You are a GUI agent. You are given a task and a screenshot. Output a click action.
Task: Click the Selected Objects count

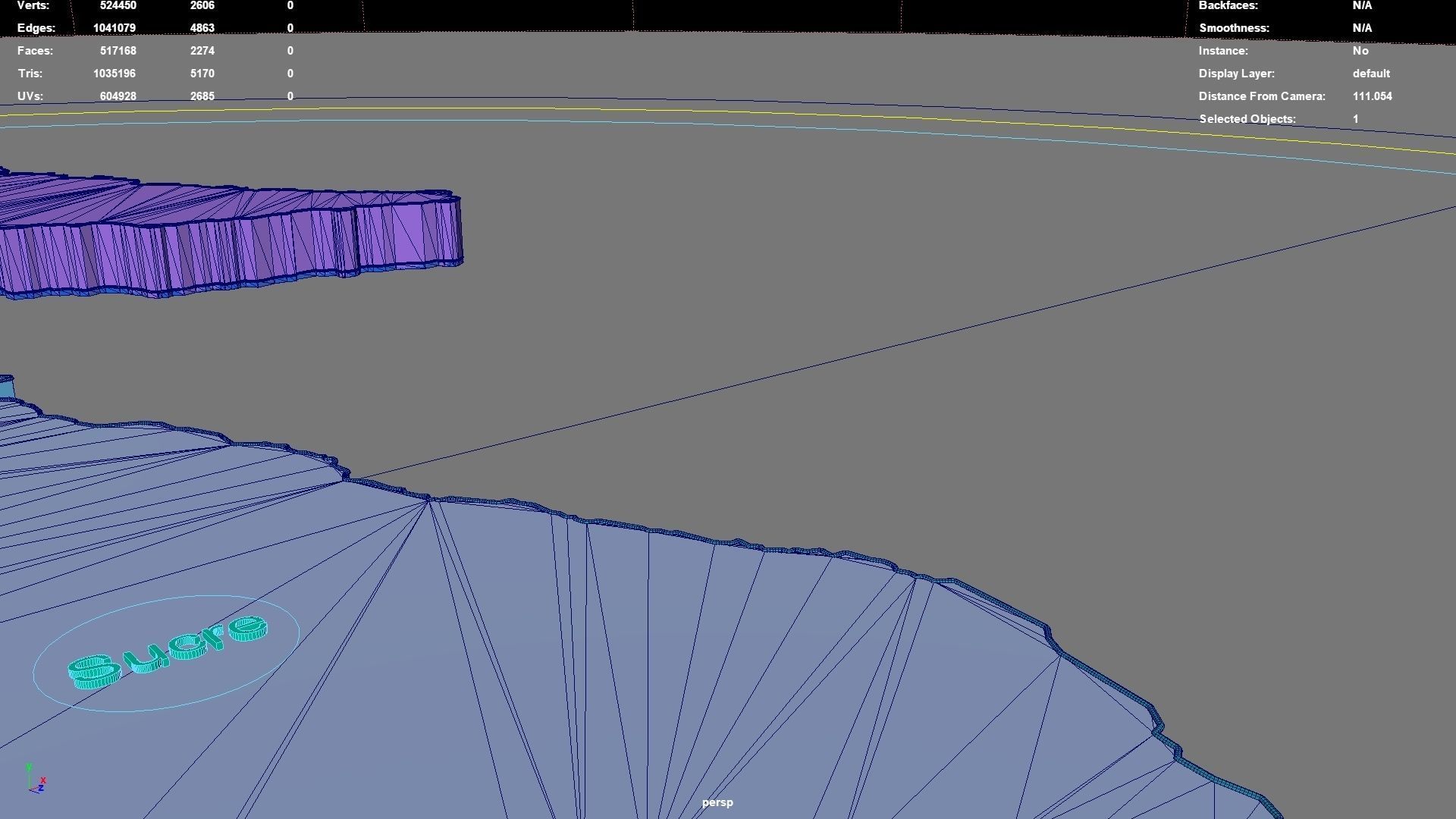1355,119
